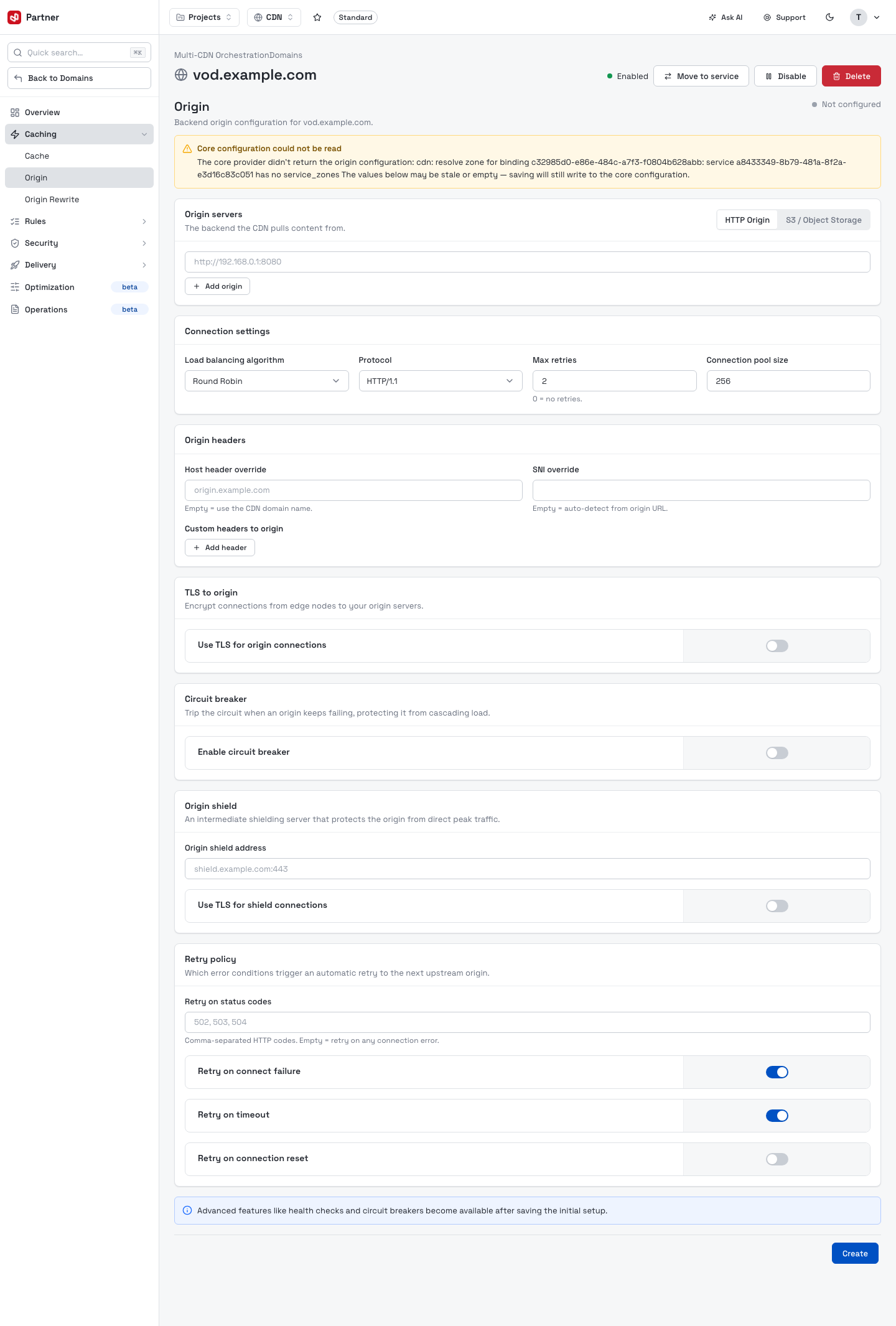Click the SNI override field
896x1326 pixels.
(x=701, y=490)
